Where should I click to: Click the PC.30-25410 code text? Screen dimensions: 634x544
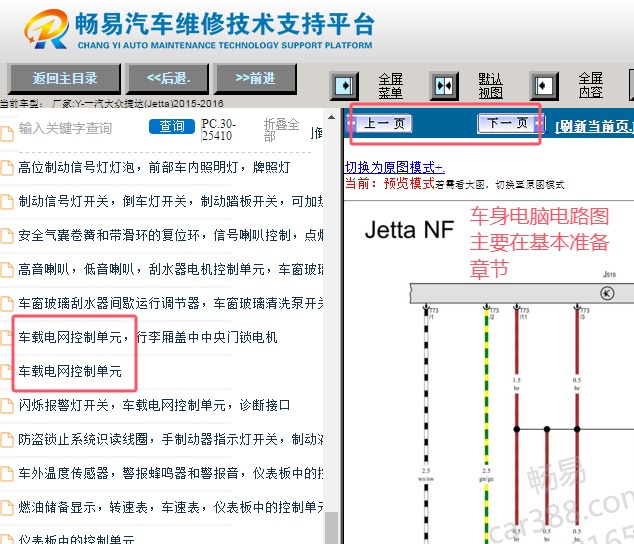pyautogui.click(x=218, y=129)
